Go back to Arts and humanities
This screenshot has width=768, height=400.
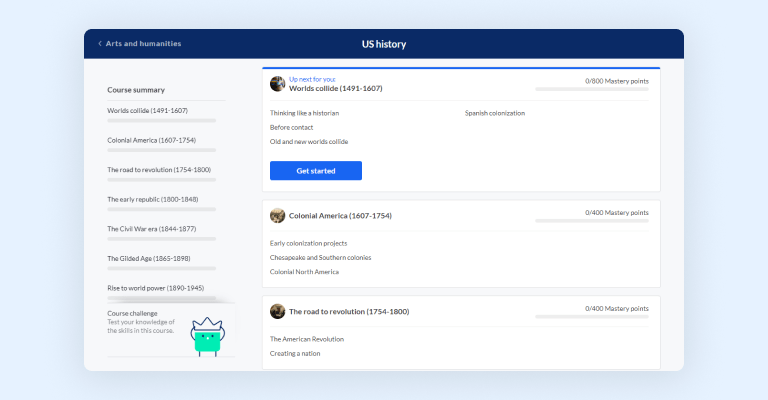pyautogui.click(x=144, y=44)
